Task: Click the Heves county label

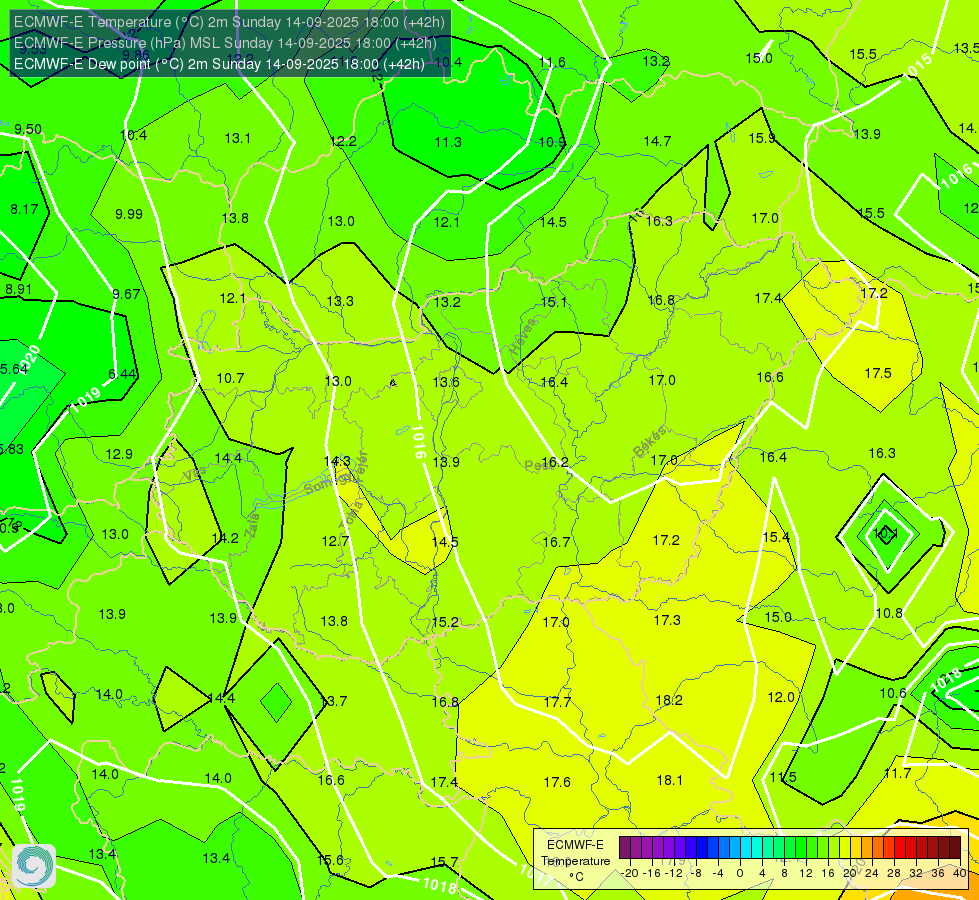Action: [x=523, y=337]
